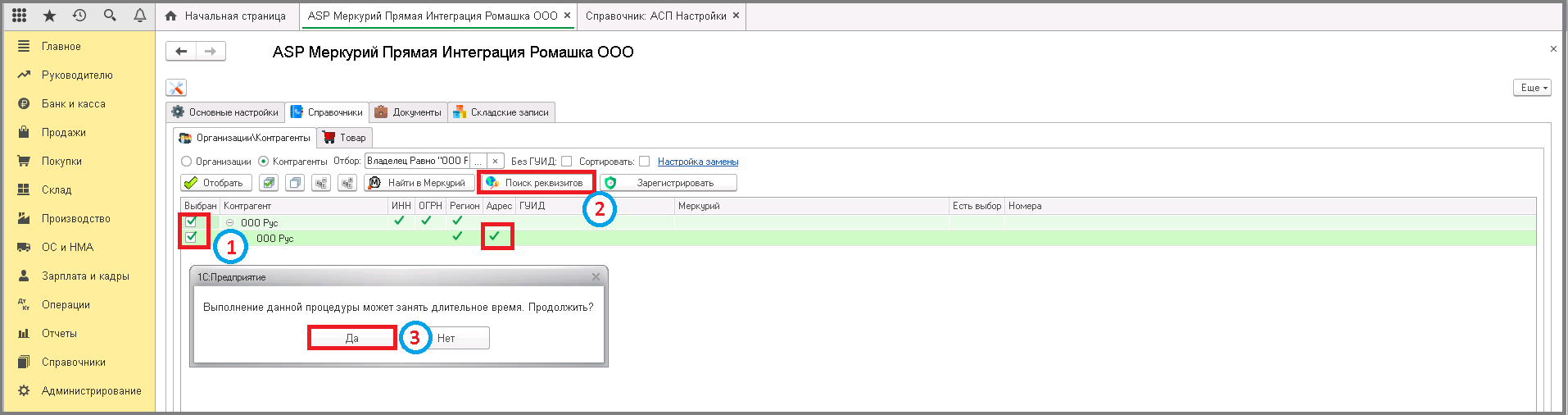Go forward with the right arrow button
Image resolution: width=1568 pixels, height=415 pixels.
211,51
